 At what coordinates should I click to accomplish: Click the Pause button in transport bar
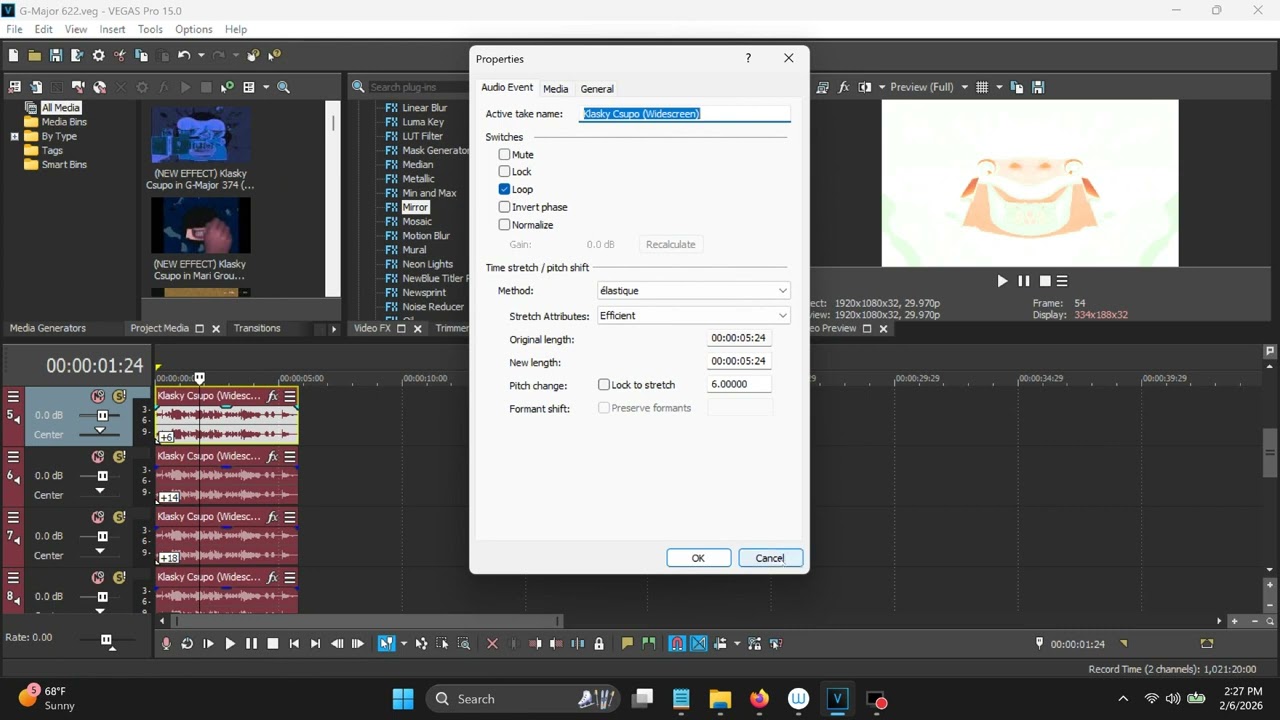click(x=251, y=644)
